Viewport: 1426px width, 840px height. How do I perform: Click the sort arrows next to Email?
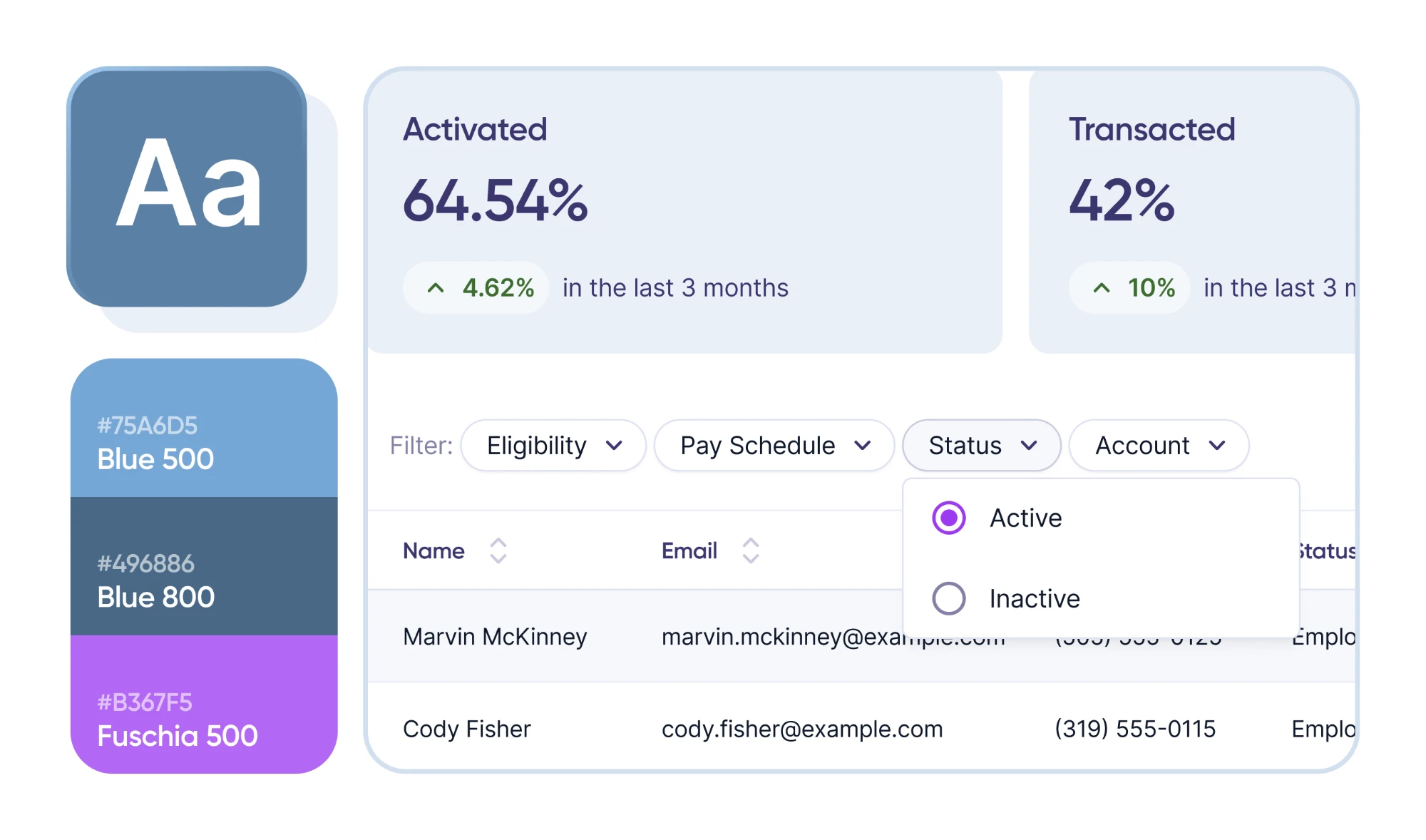click(x=750, y=550)
